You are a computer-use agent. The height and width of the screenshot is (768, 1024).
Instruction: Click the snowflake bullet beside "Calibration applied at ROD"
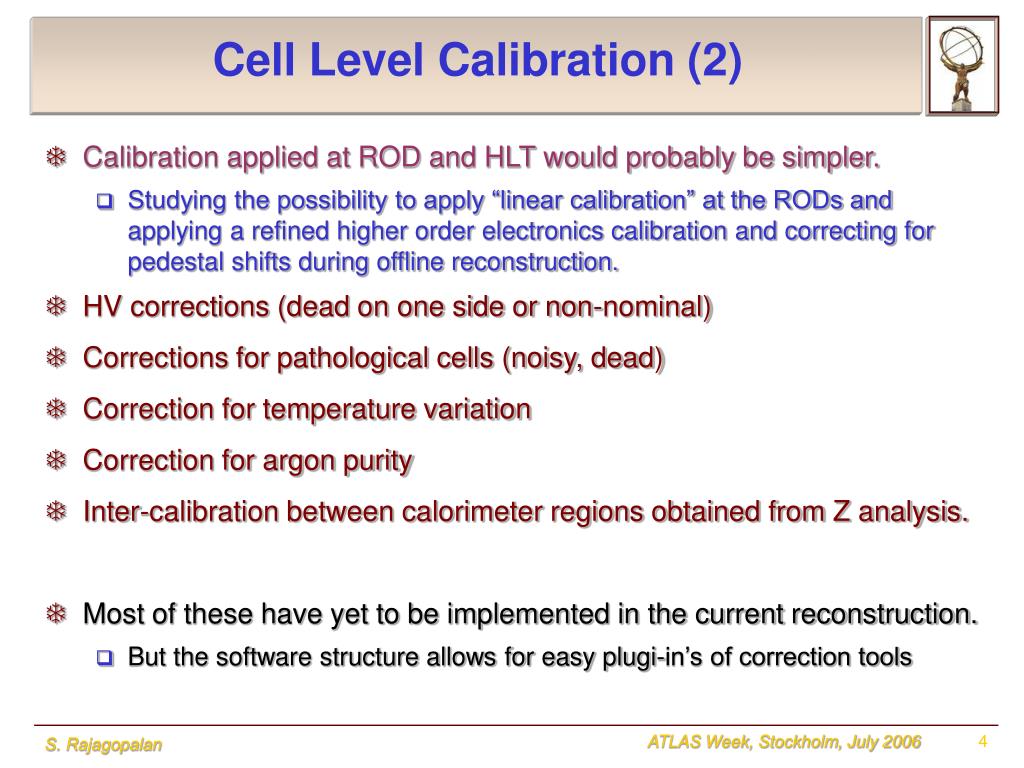[57, 157]
